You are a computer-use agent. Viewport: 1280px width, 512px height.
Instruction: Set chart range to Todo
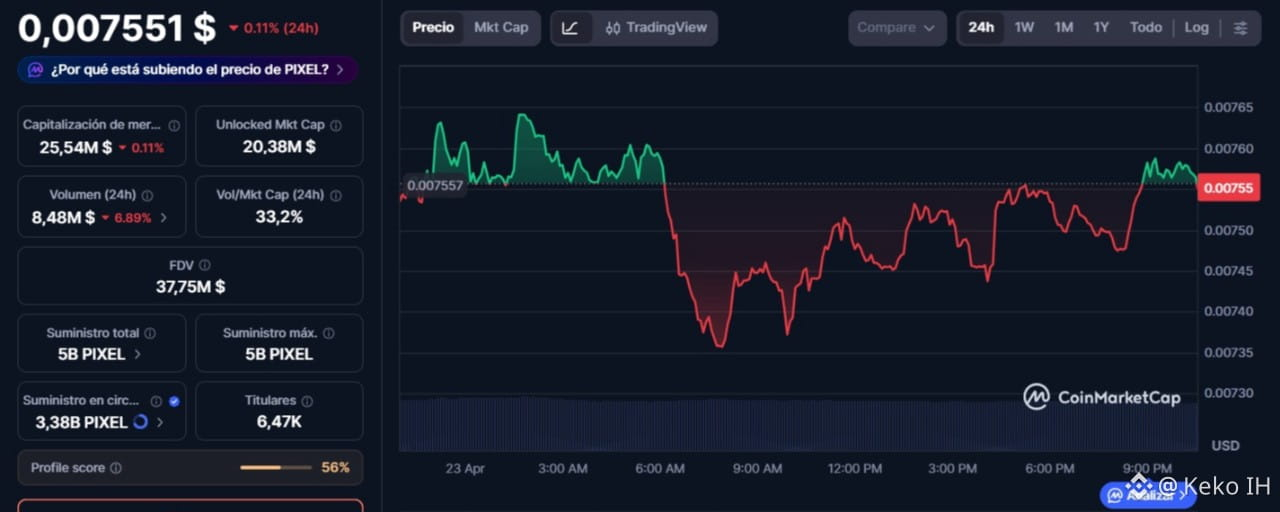coord(1146,28)
